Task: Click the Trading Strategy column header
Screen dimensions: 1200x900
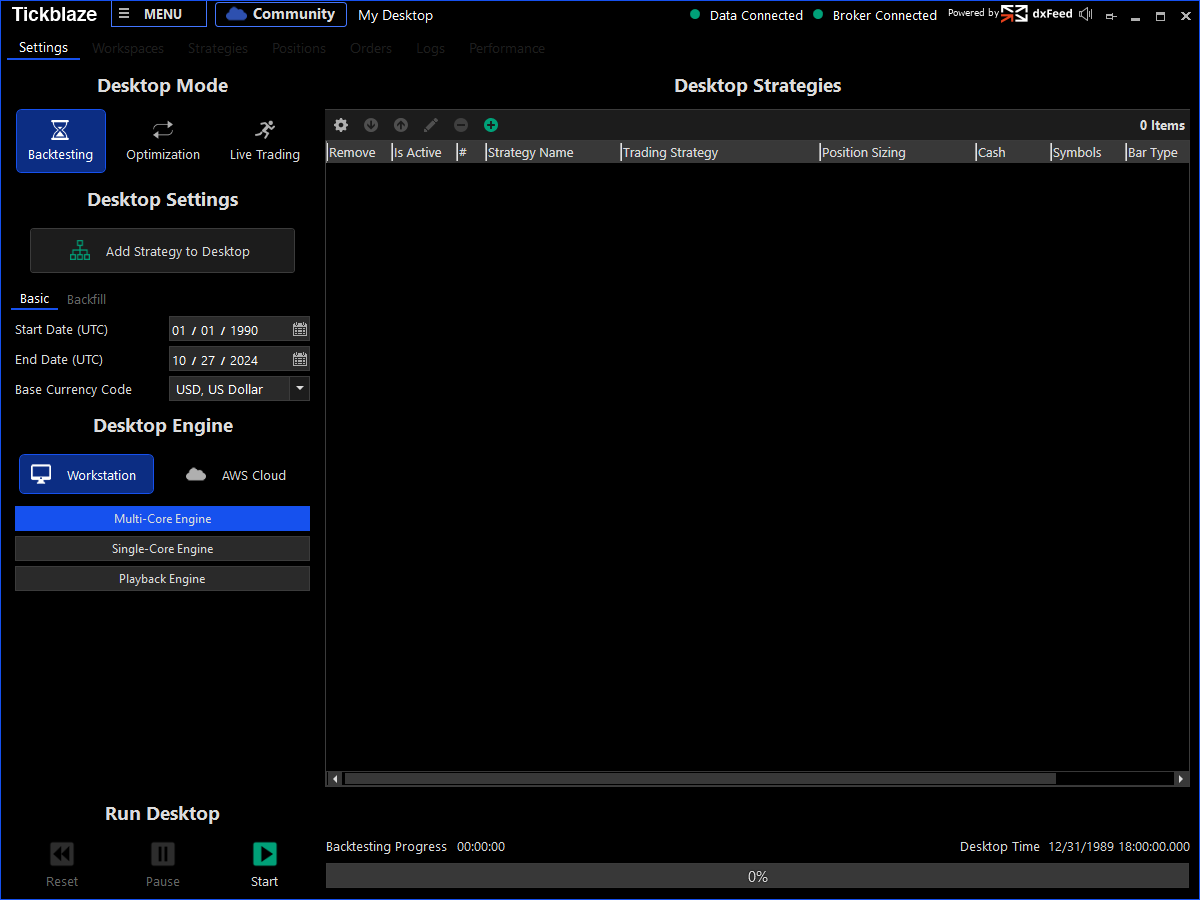Action: click(x=720, y=152)
